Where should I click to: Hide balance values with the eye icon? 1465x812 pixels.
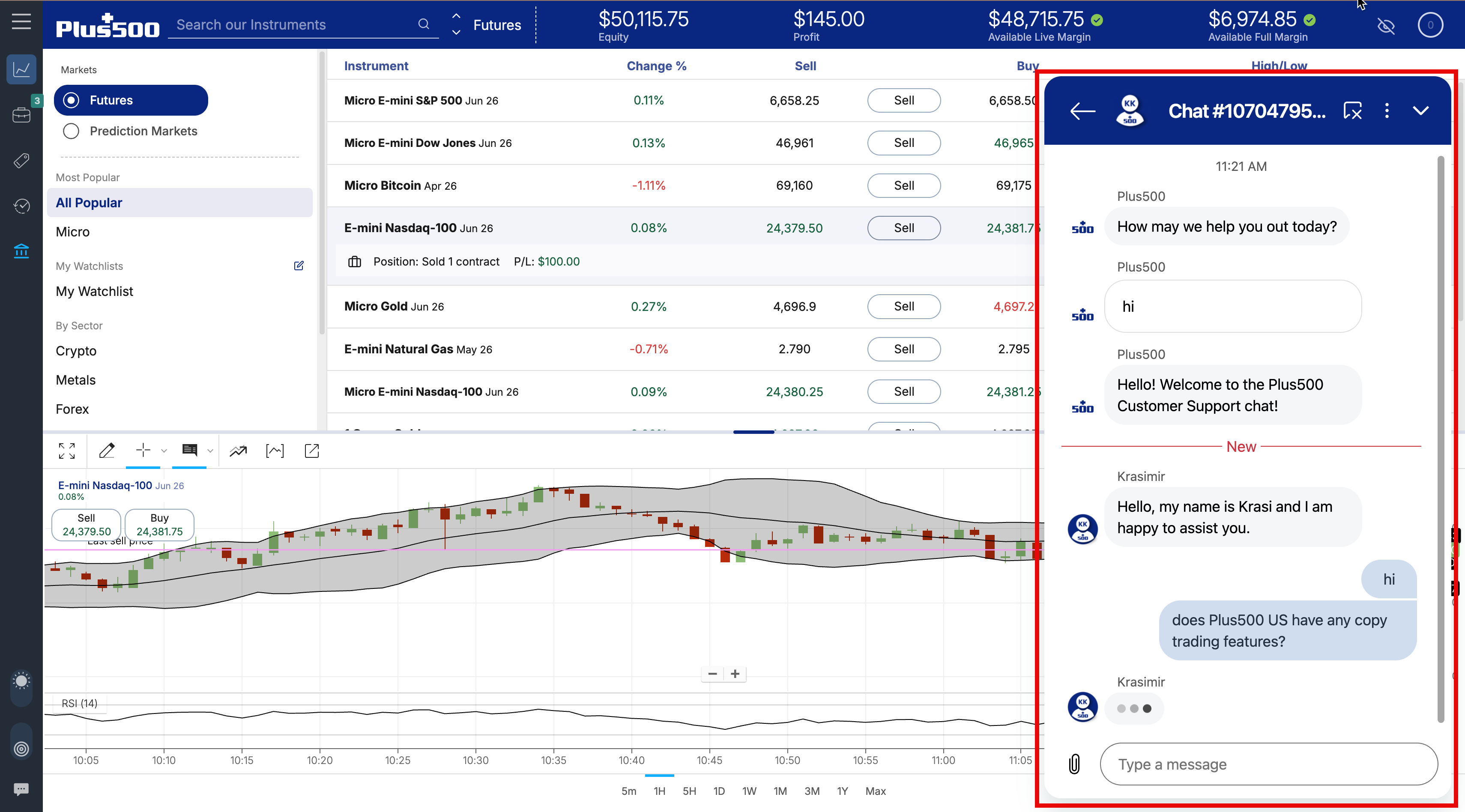(1386, 26)
